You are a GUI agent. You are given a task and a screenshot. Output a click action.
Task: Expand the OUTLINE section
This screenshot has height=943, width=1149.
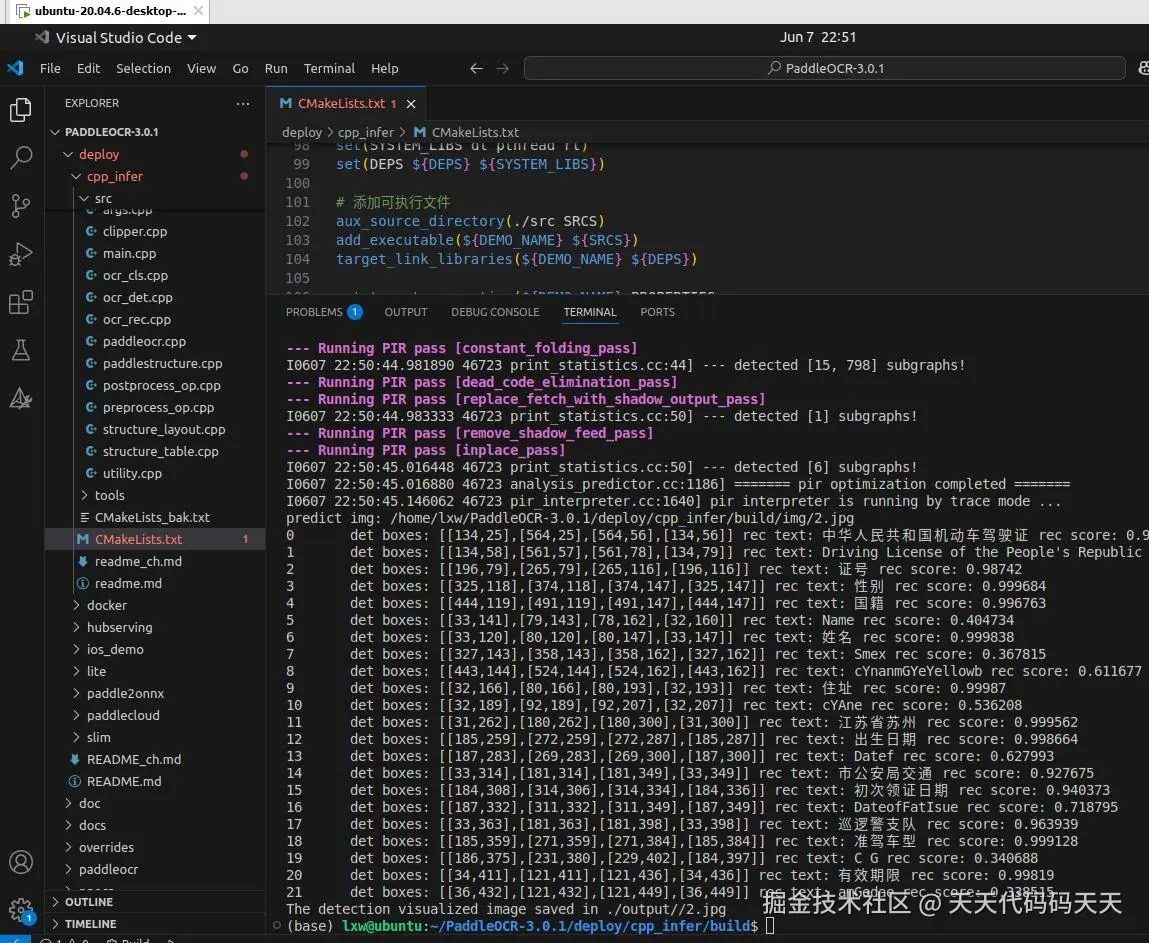point(89,901)
